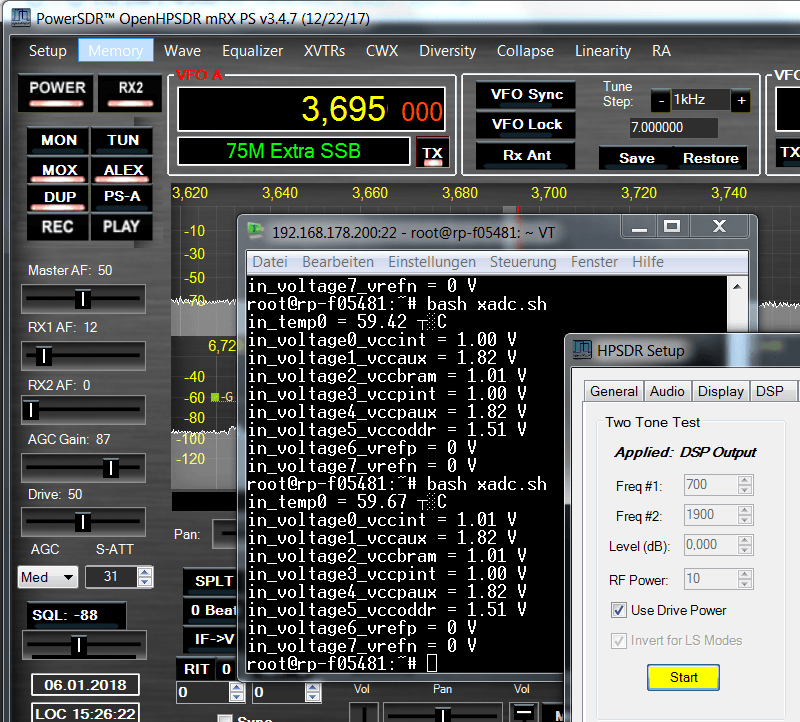Viewport: 800px width, 722px height.
Task: Click the RX1 AF slider
Action: 83,356
